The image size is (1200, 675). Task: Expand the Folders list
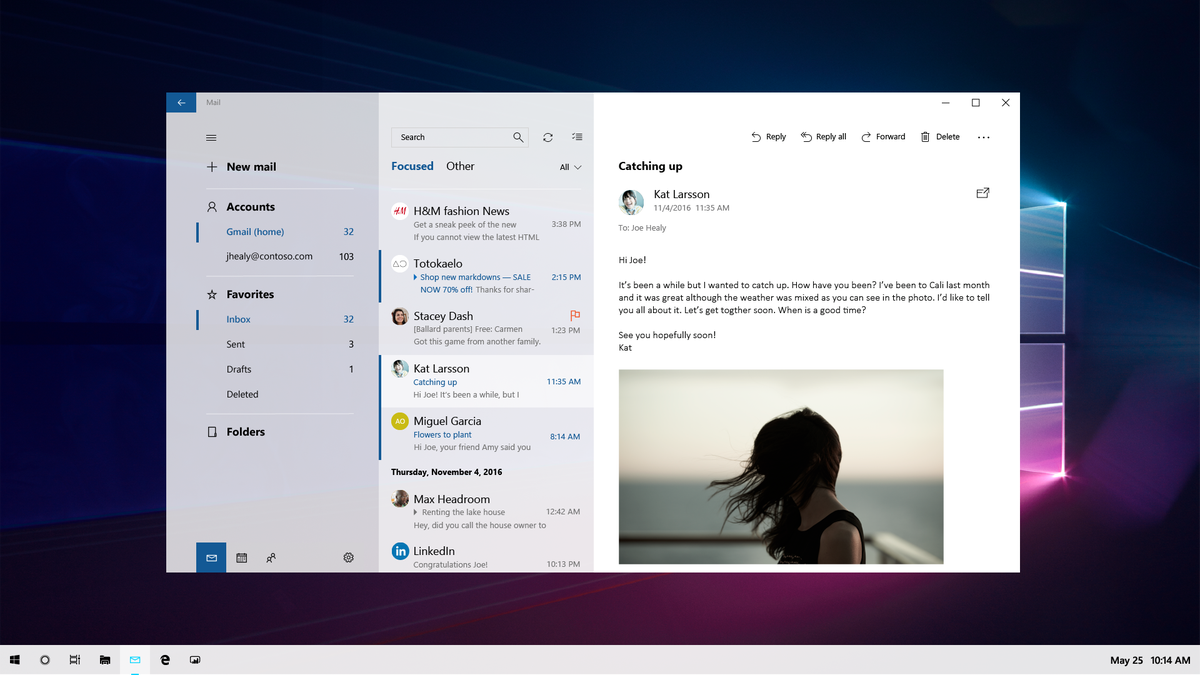click(x=236, y=432)
